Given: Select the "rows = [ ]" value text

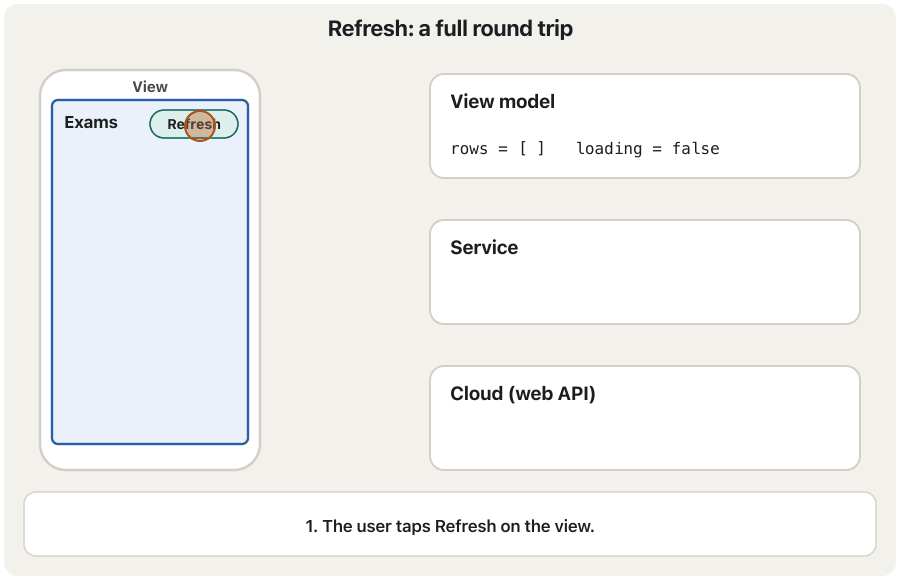Looking at the screenshot, I should (x=497, y=149).
